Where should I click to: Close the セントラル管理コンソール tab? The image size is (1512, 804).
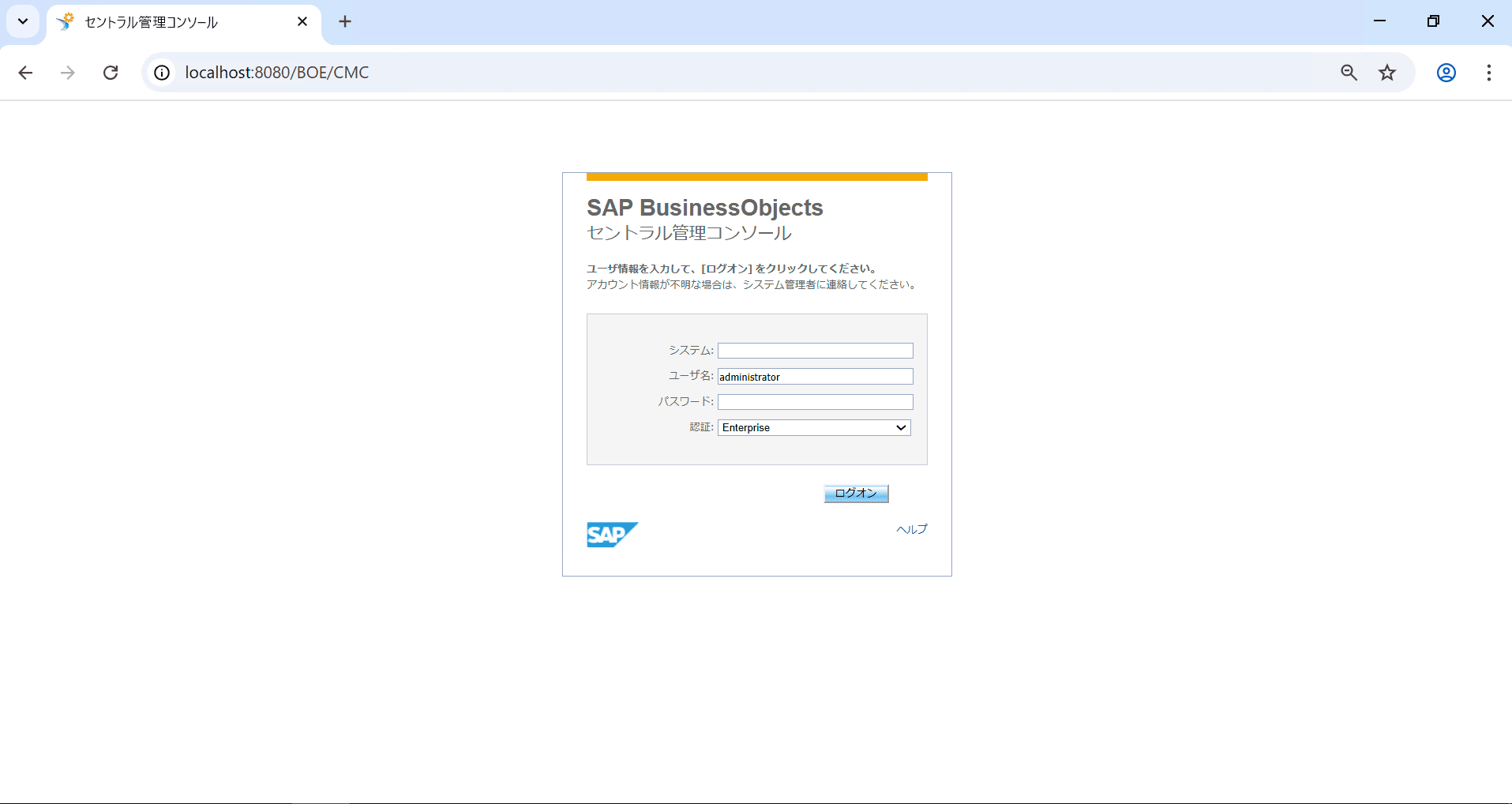click(x=302, y=21)
